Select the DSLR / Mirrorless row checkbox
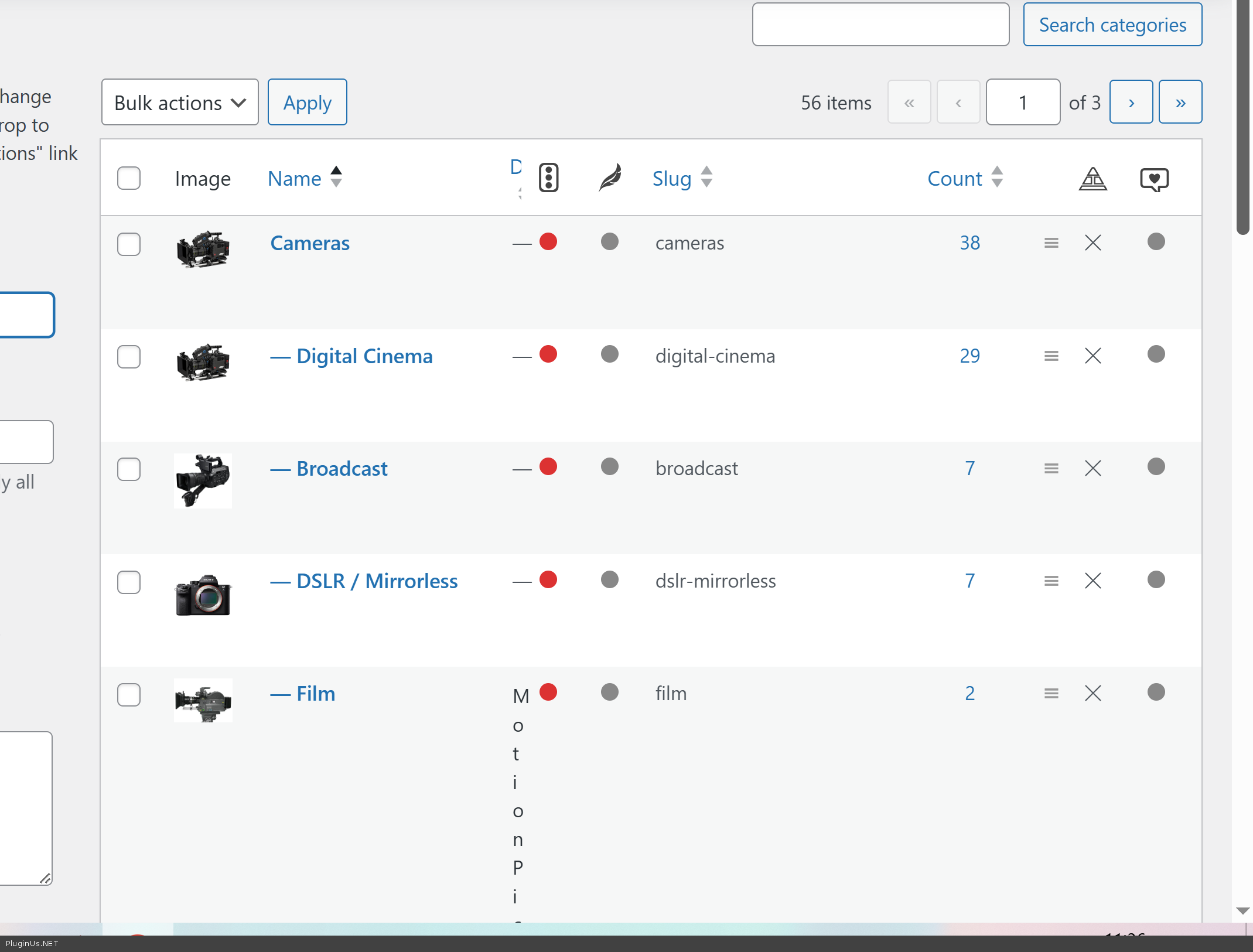 pyautogui.click(x=129, y=582)
